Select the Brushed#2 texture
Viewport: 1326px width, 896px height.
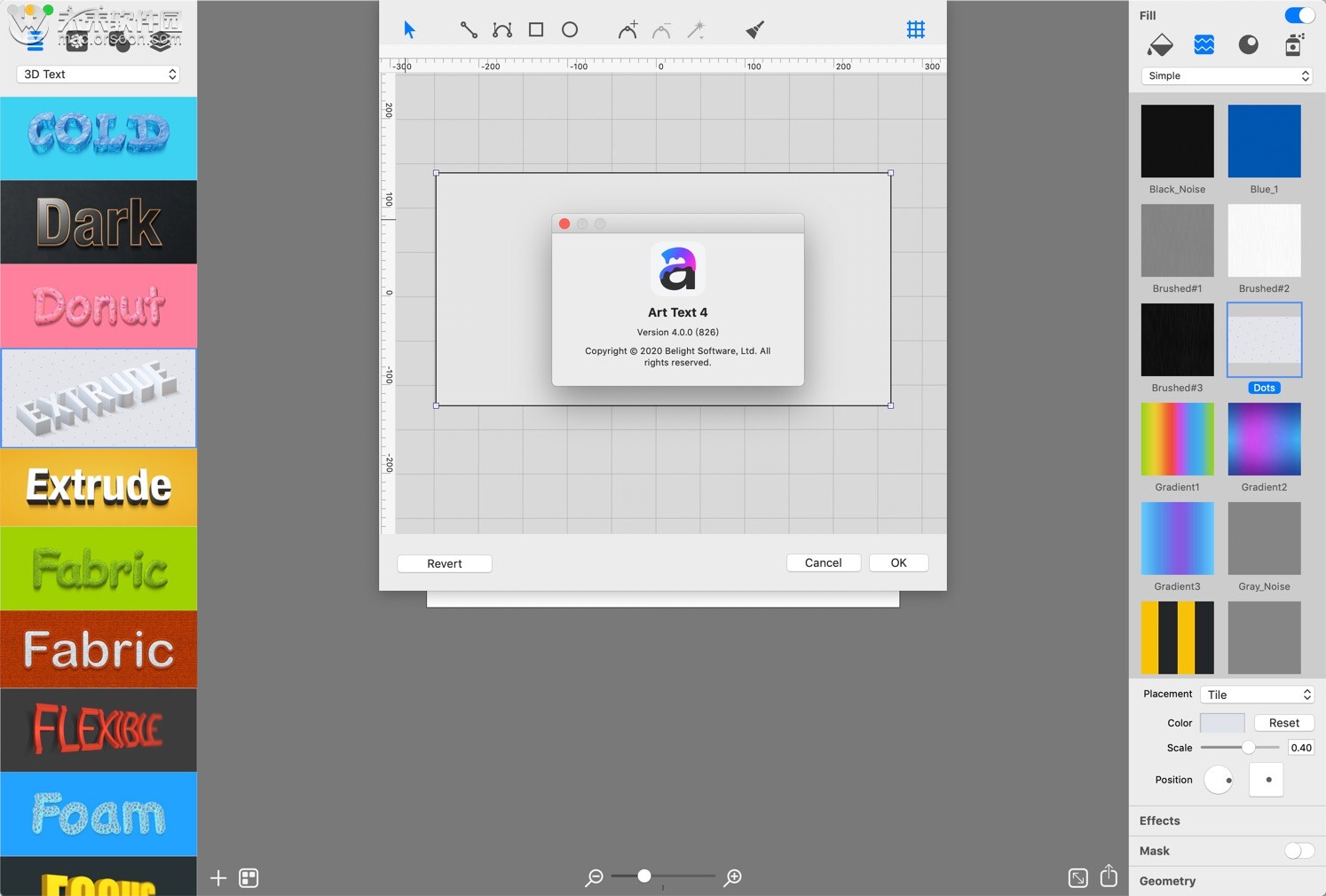point(1264,240)
